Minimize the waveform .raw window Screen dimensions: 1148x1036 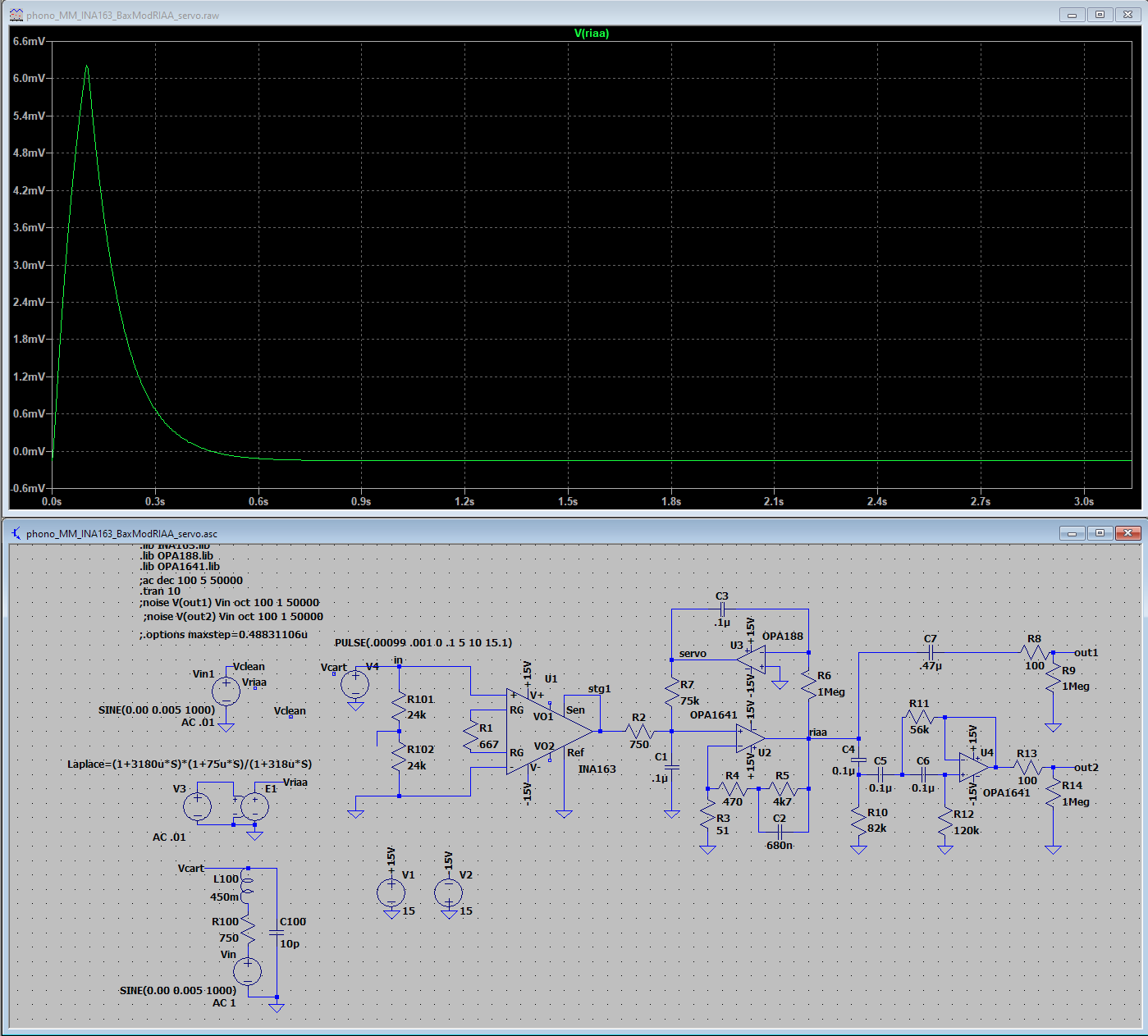point(1072,15)
